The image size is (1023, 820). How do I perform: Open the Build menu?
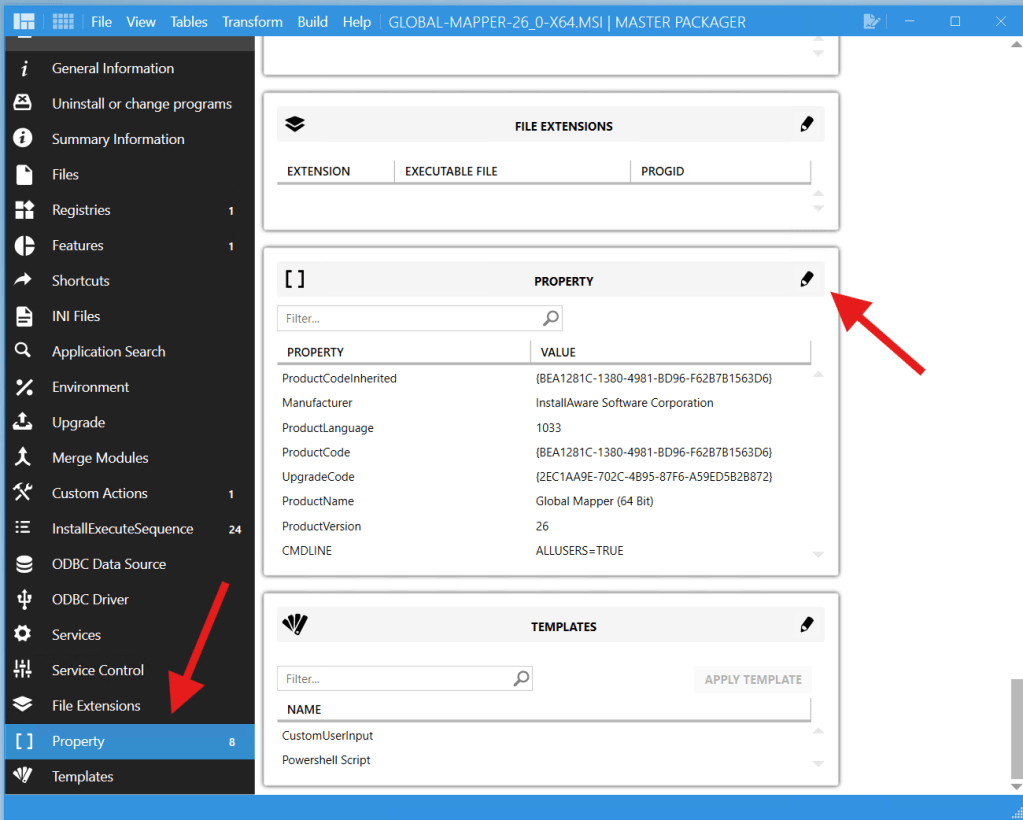click(312, 21)
